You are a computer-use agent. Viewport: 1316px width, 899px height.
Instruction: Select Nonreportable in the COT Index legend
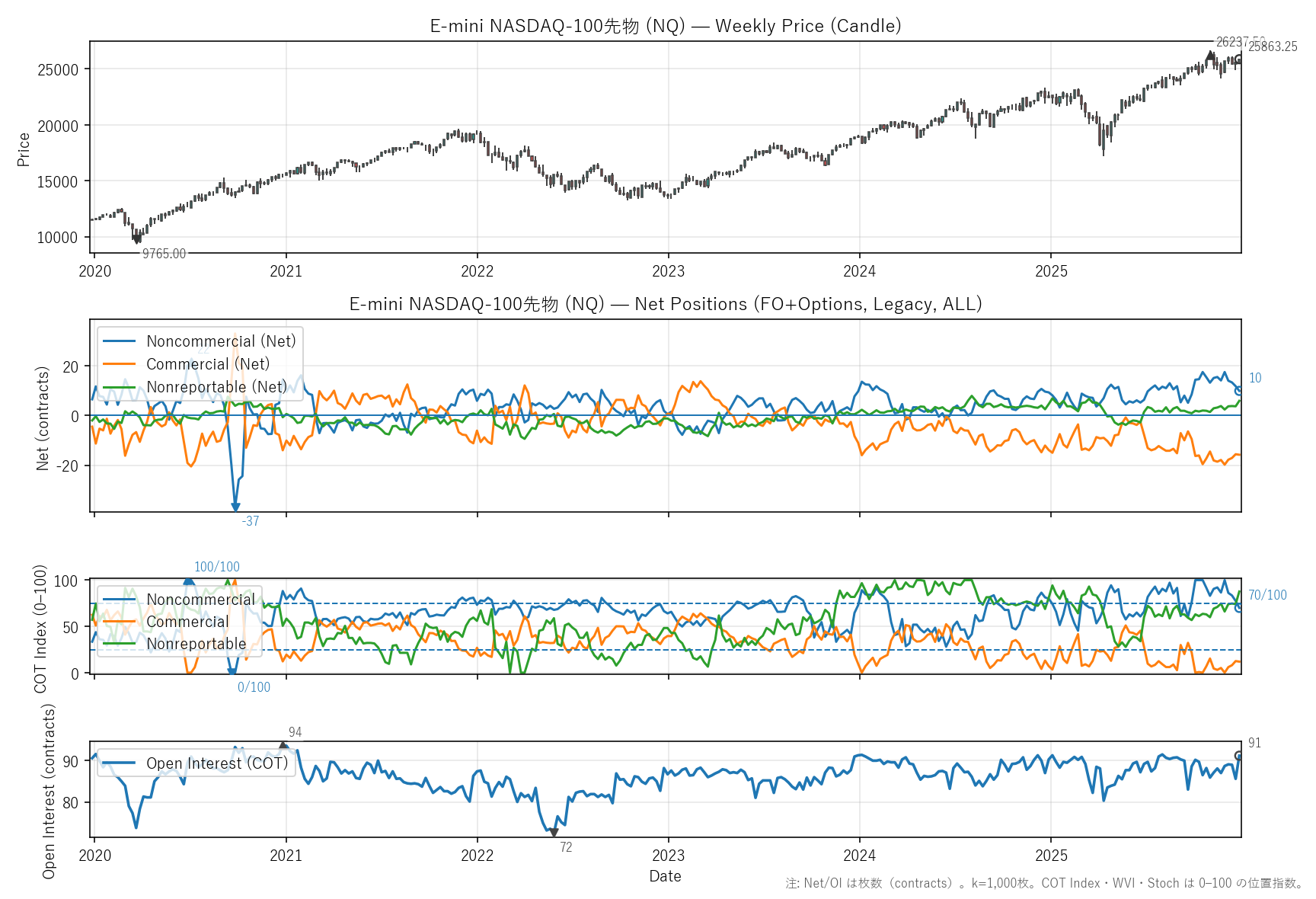[196, 644]
